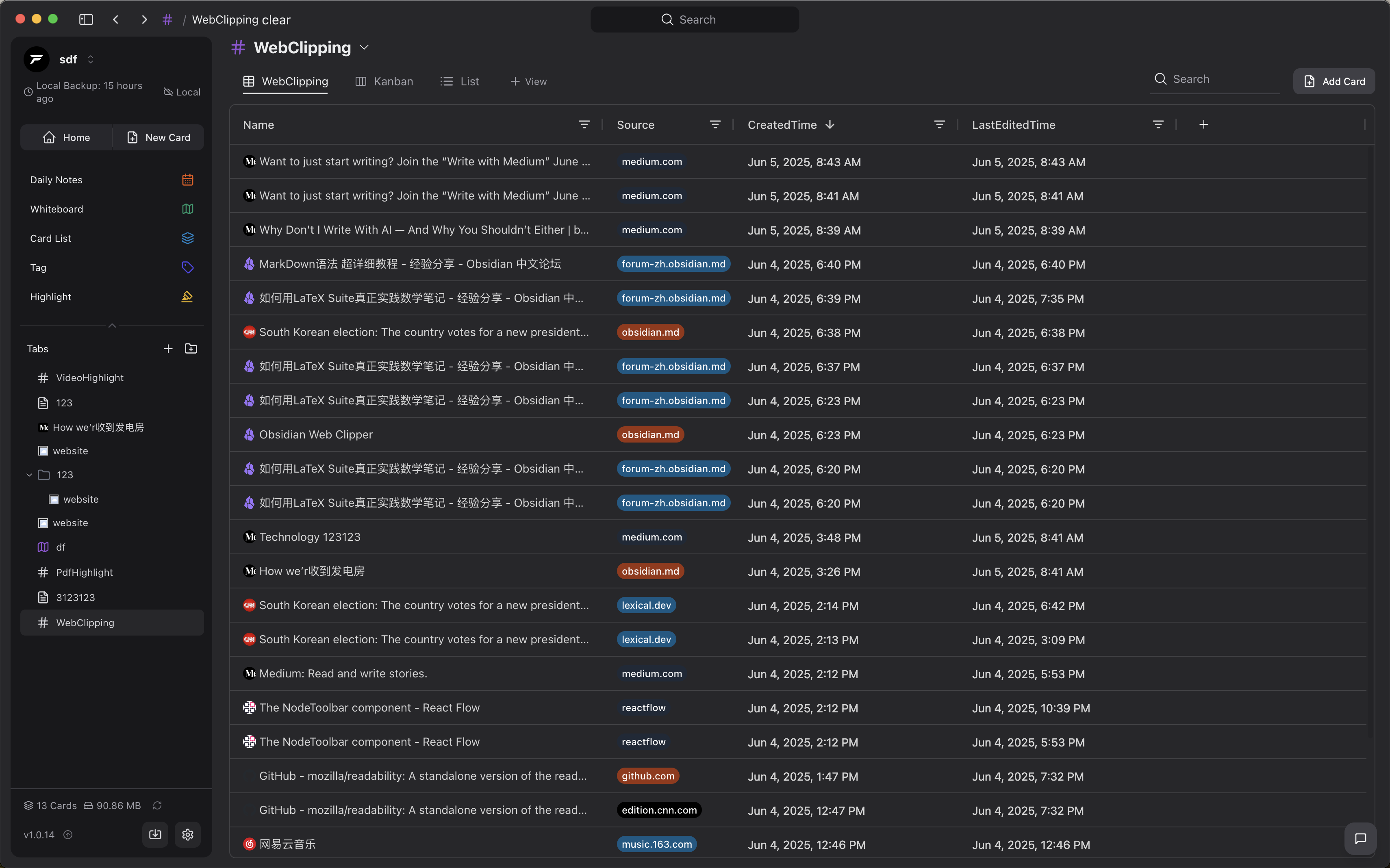Add a new View

coord(529,82)
